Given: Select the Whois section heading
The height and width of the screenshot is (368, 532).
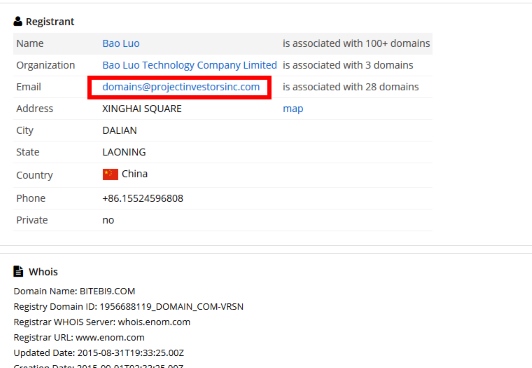Looking at the screenshot, I should click(x=43, y=272).
